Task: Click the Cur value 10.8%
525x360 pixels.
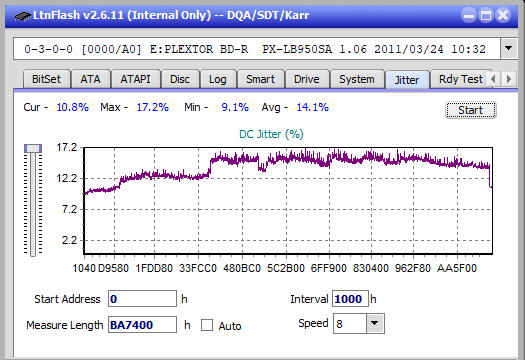Action: (x=72, y=107)
